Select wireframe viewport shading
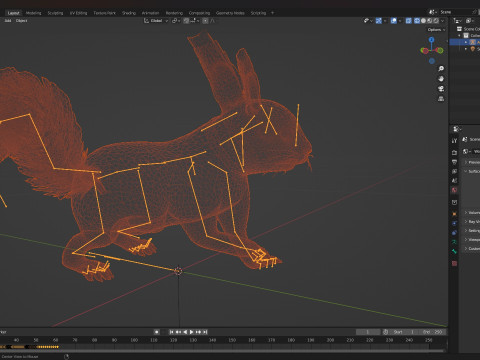This screenshot has height=360, width=480. pyautogui.click(x=417, y=21)
